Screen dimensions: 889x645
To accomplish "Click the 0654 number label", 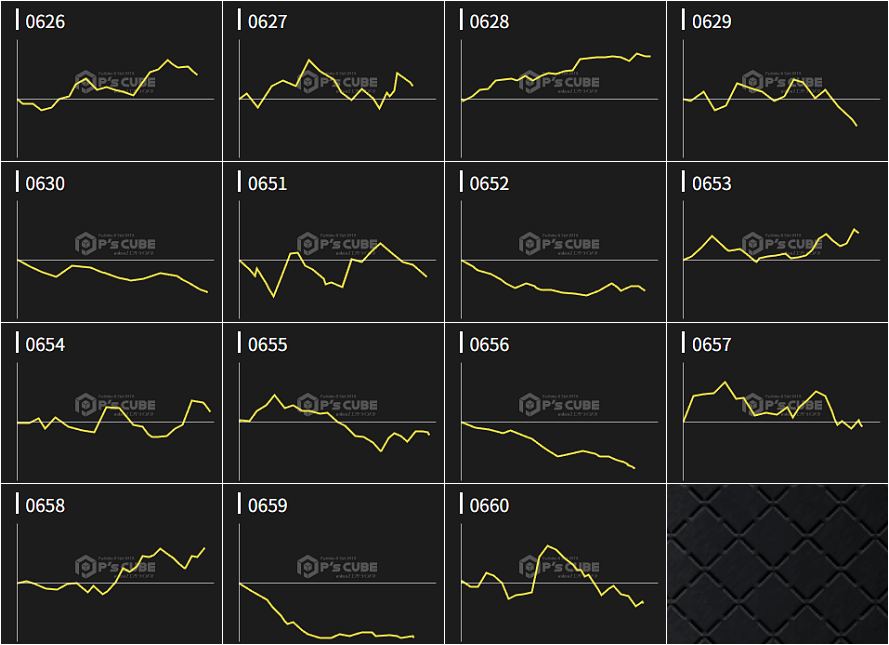I will pos(45,345).
